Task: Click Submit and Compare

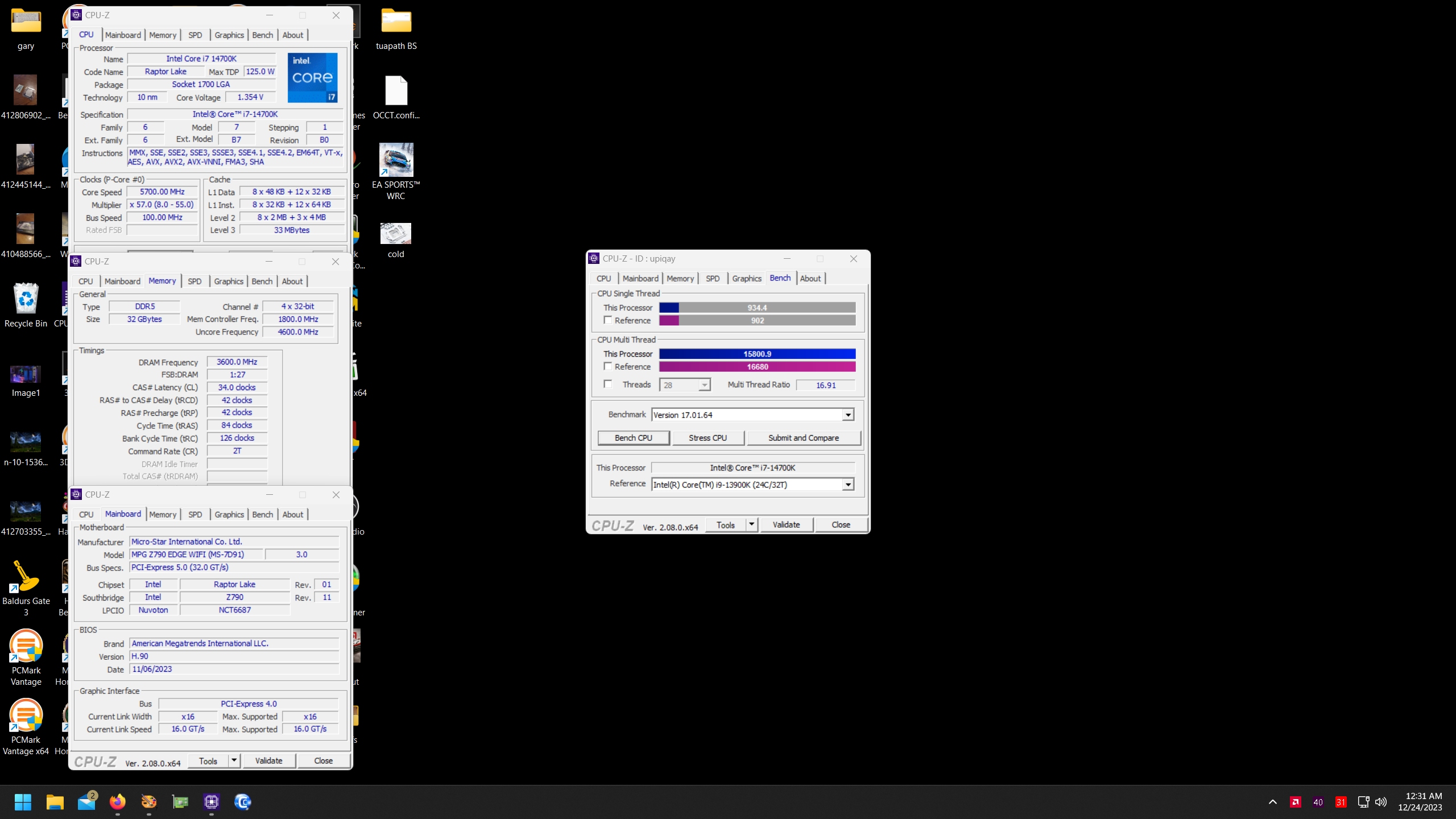Action: coord(804,438)
